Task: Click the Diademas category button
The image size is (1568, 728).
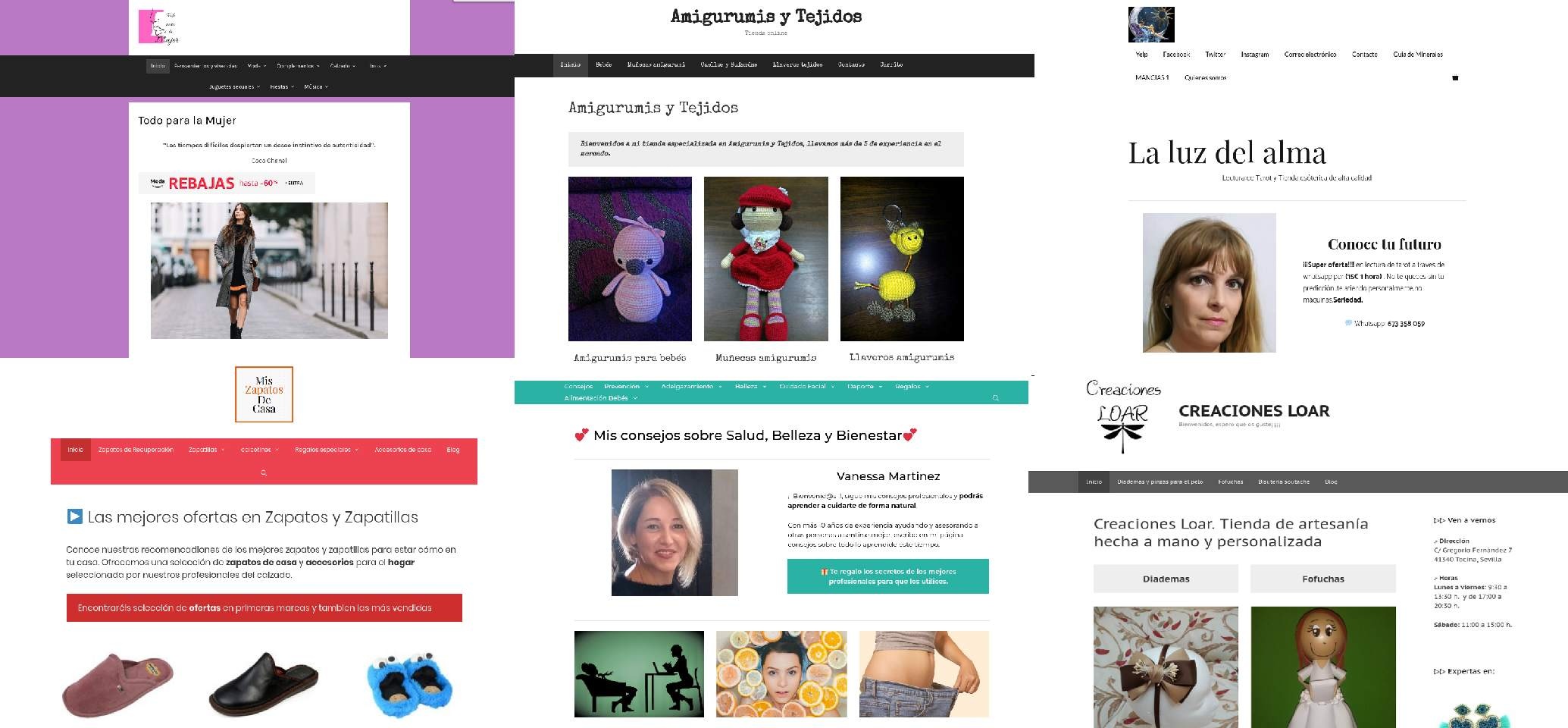Action: [x=1166, y=579]
